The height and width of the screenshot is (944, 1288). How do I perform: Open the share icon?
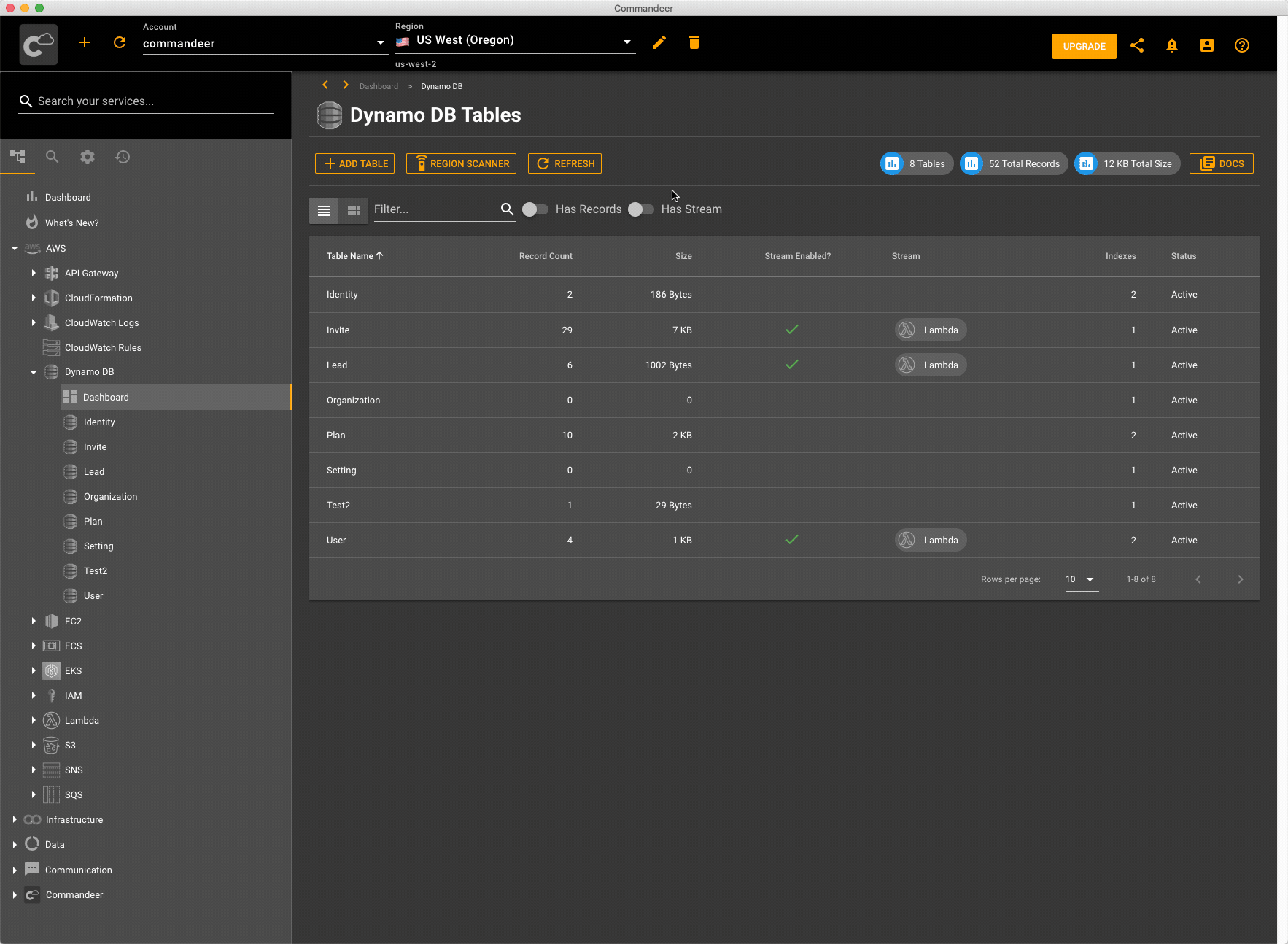1137,45
